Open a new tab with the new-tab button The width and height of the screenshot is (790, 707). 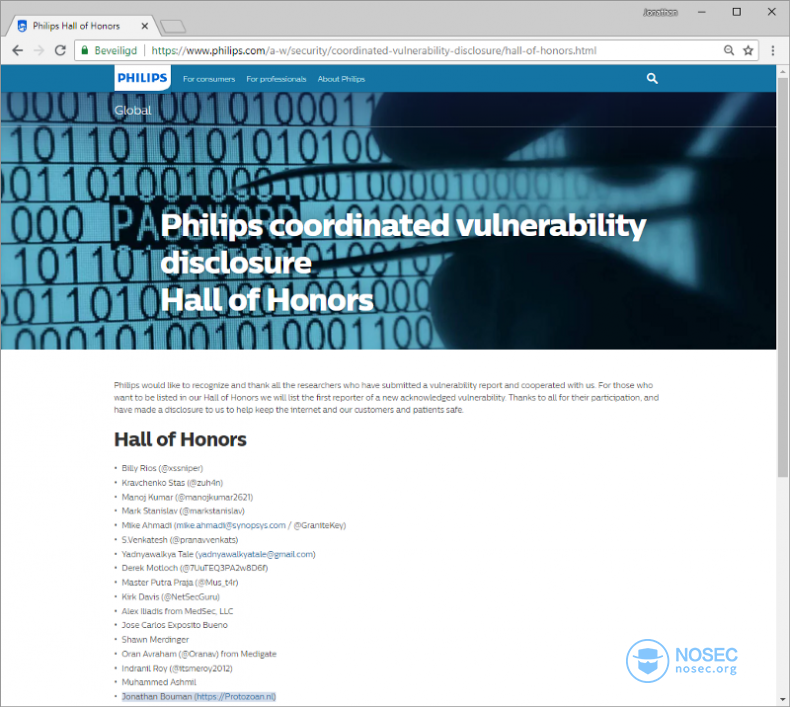coord(173,26)
